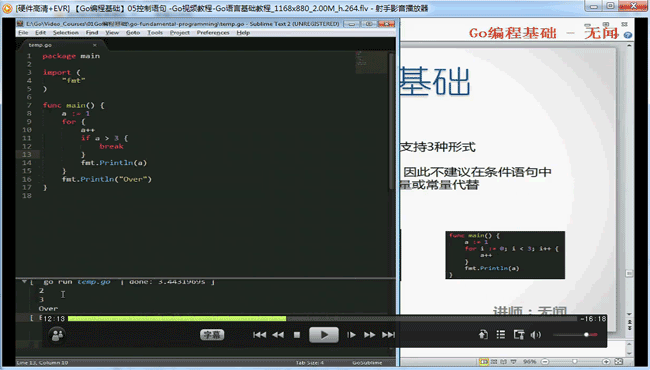Click 'GoSublime' in the status bar
Screen dimensions: 650x370
click(x=367, y=363)
